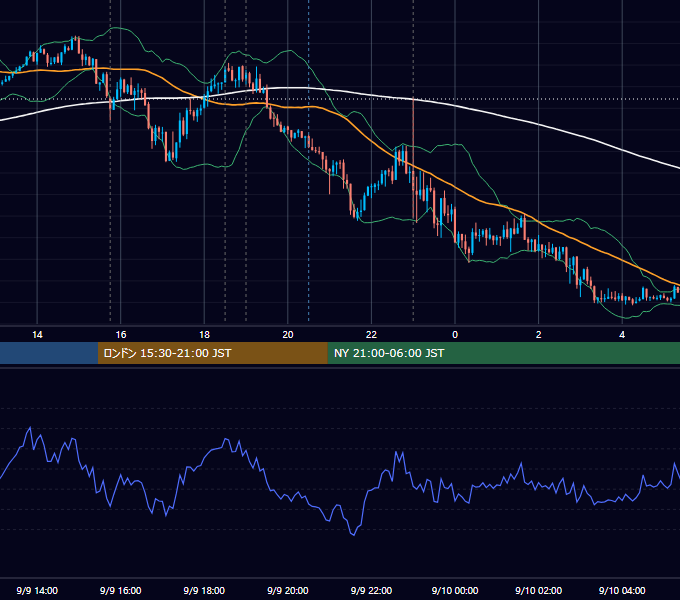Click the oscillator's highest peak near 14:00

click(x=30, y=428)
